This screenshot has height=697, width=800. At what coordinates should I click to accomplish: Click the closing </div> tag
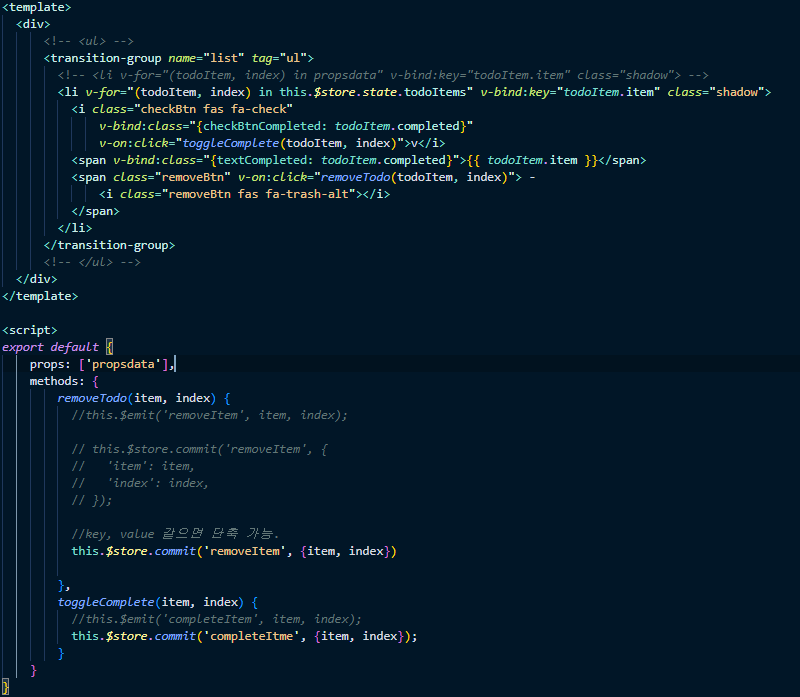[x=36, y=279]
